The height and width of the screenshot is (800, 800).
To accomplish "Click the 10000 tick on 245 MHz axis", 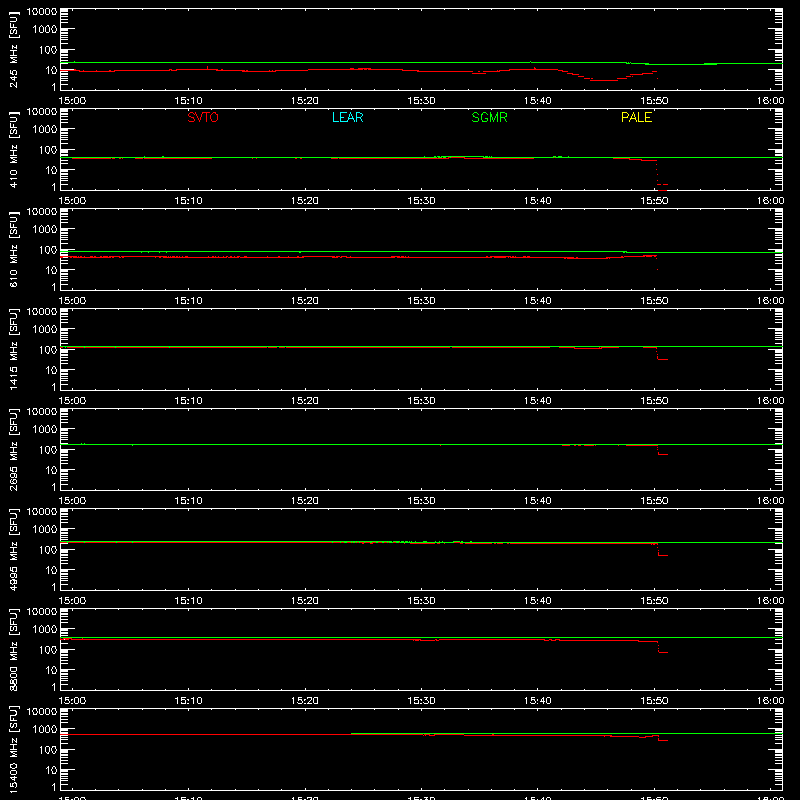I will 42,12.
